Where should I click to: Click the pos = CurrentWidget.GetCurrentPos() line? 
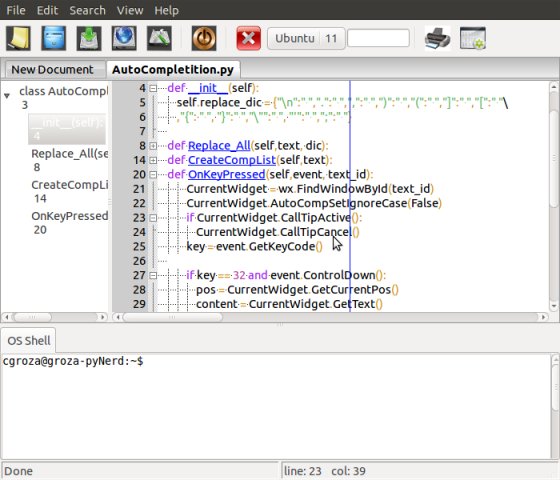point(297,290)
